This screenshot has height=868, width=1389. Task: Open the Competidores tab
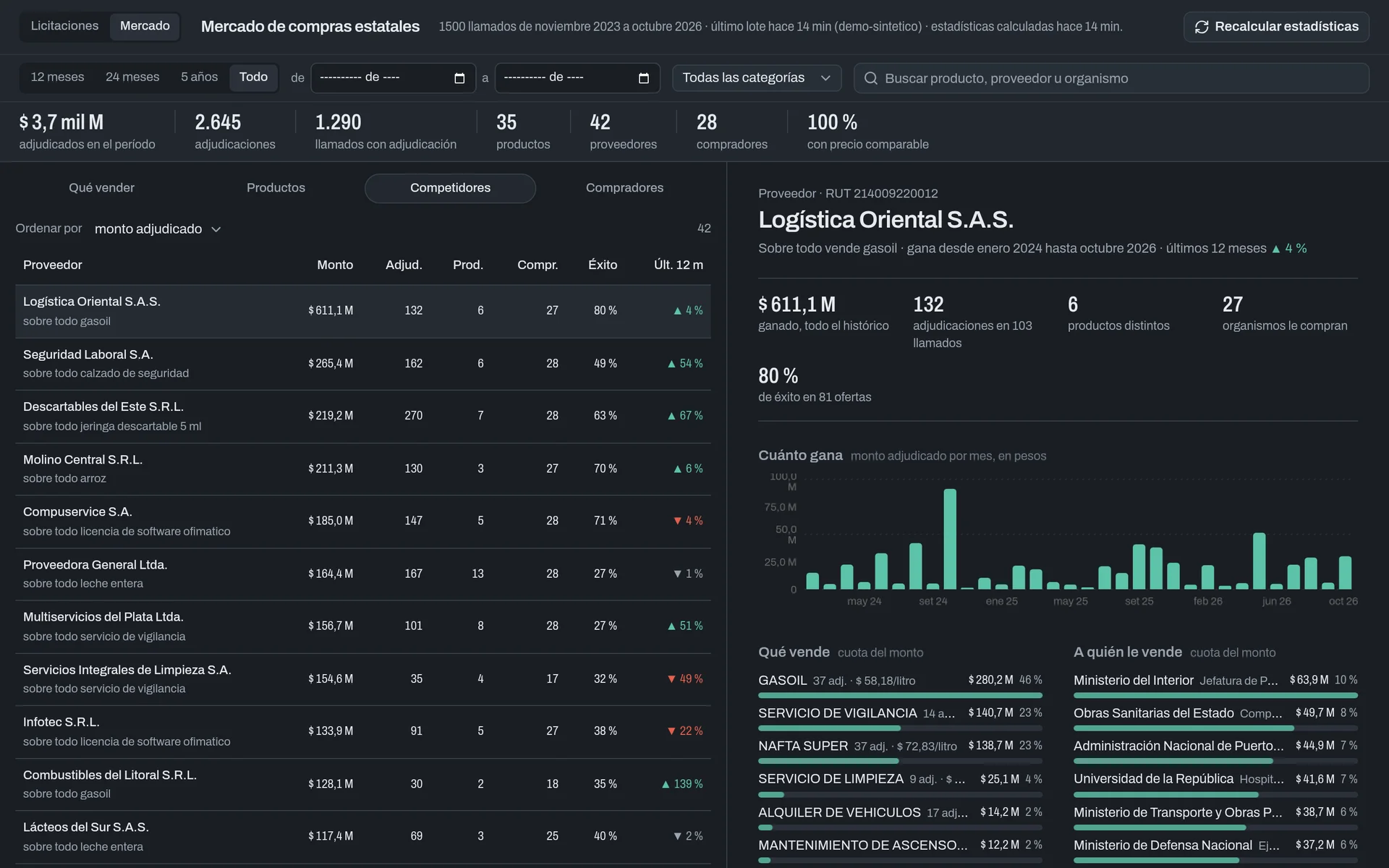[450, 188]
